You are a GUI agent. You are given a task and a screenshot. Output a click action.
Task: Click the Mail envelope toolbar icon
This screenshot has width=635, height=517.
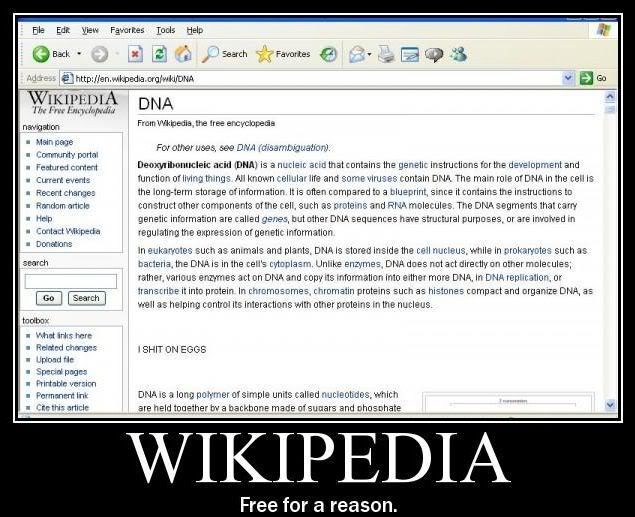(x=356, y=54)
